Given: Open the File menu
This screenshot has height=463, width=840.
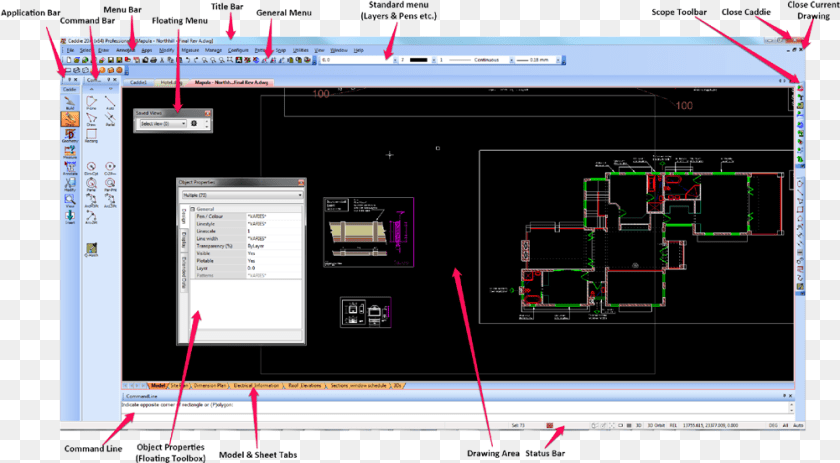Looking at the screenshot, I should pyautogui.click(x=70, y=50).
